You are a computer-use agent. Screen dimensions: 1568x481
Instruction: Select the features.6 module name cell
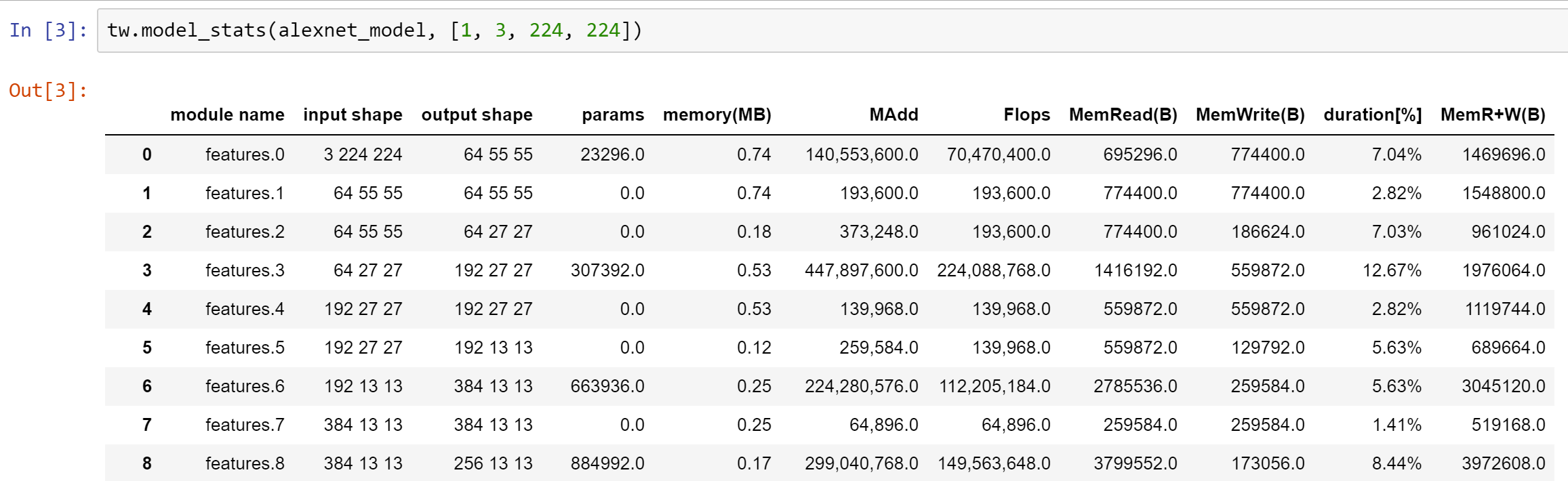[x=245, y=386]
